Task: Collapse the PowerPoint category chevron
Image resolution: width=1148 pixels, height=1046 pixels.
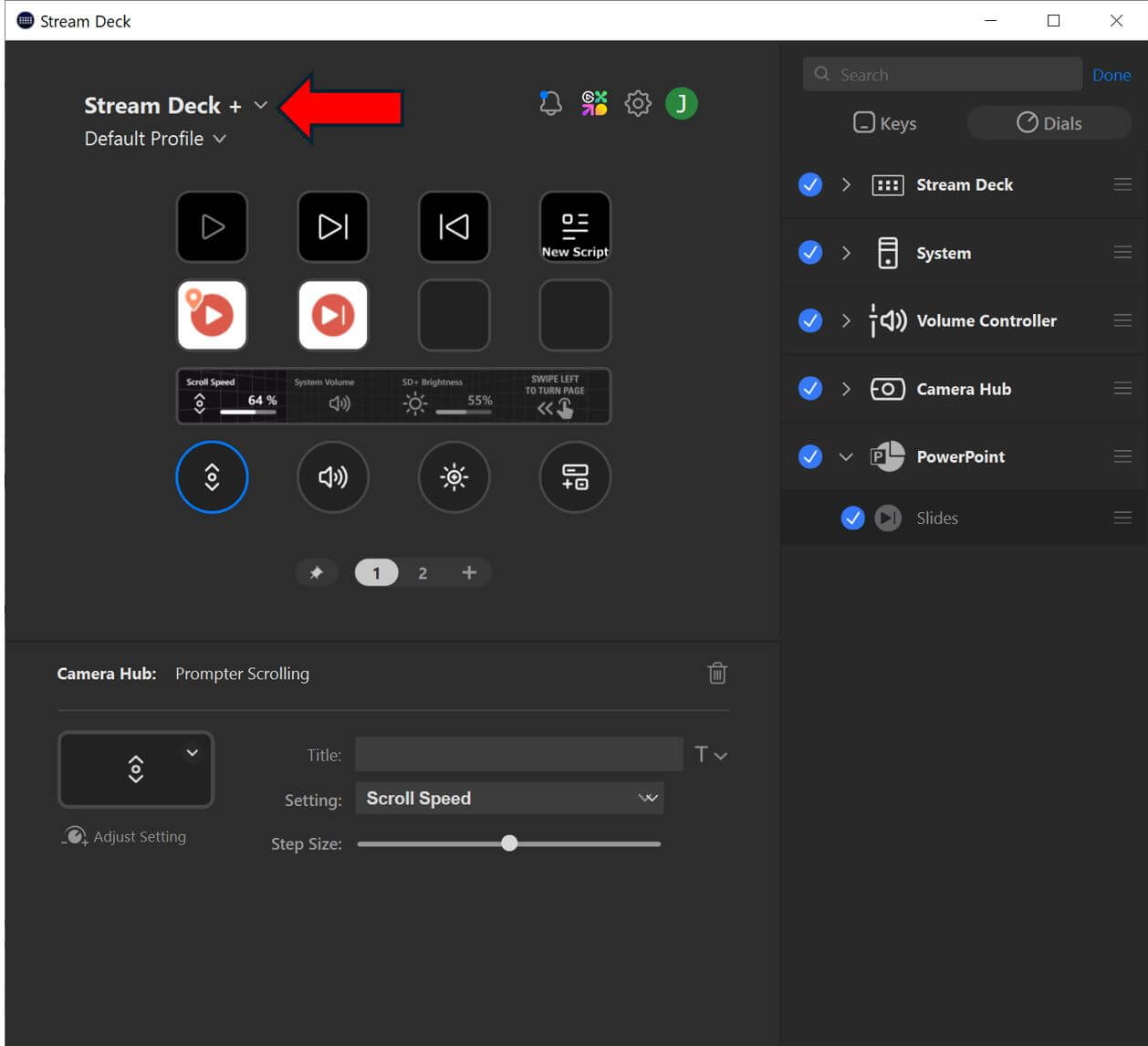Action: [846, 456]
